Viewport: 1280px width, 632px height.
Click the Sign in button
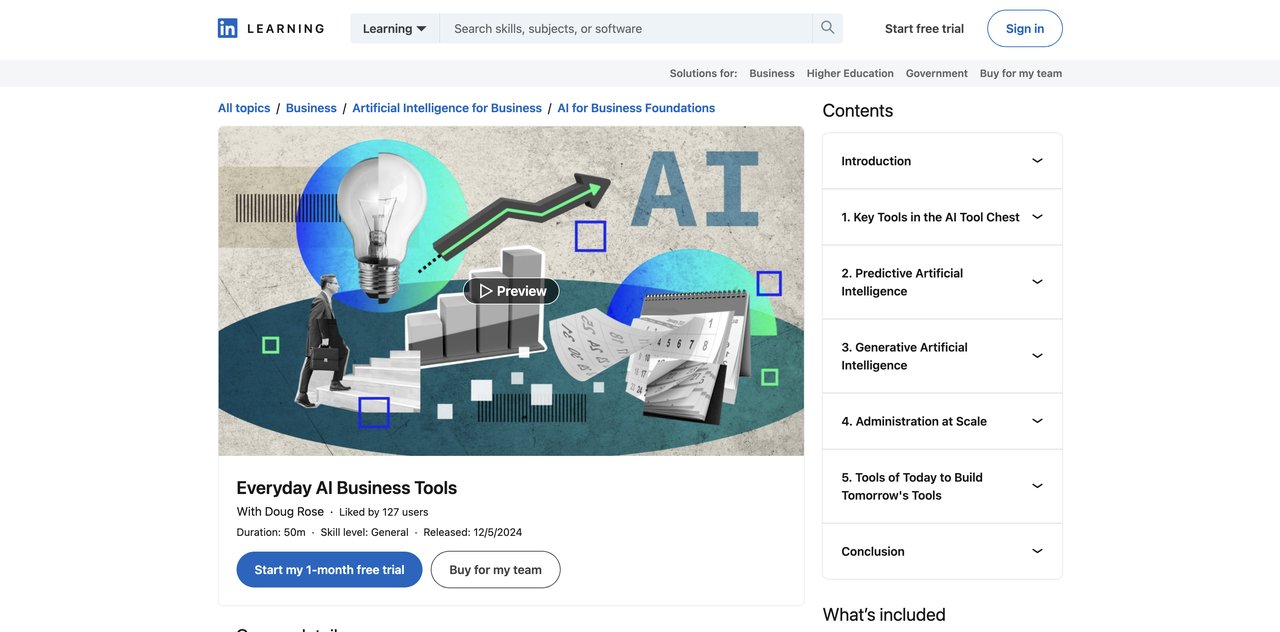pyautogui.click(x=1025, y=28)
